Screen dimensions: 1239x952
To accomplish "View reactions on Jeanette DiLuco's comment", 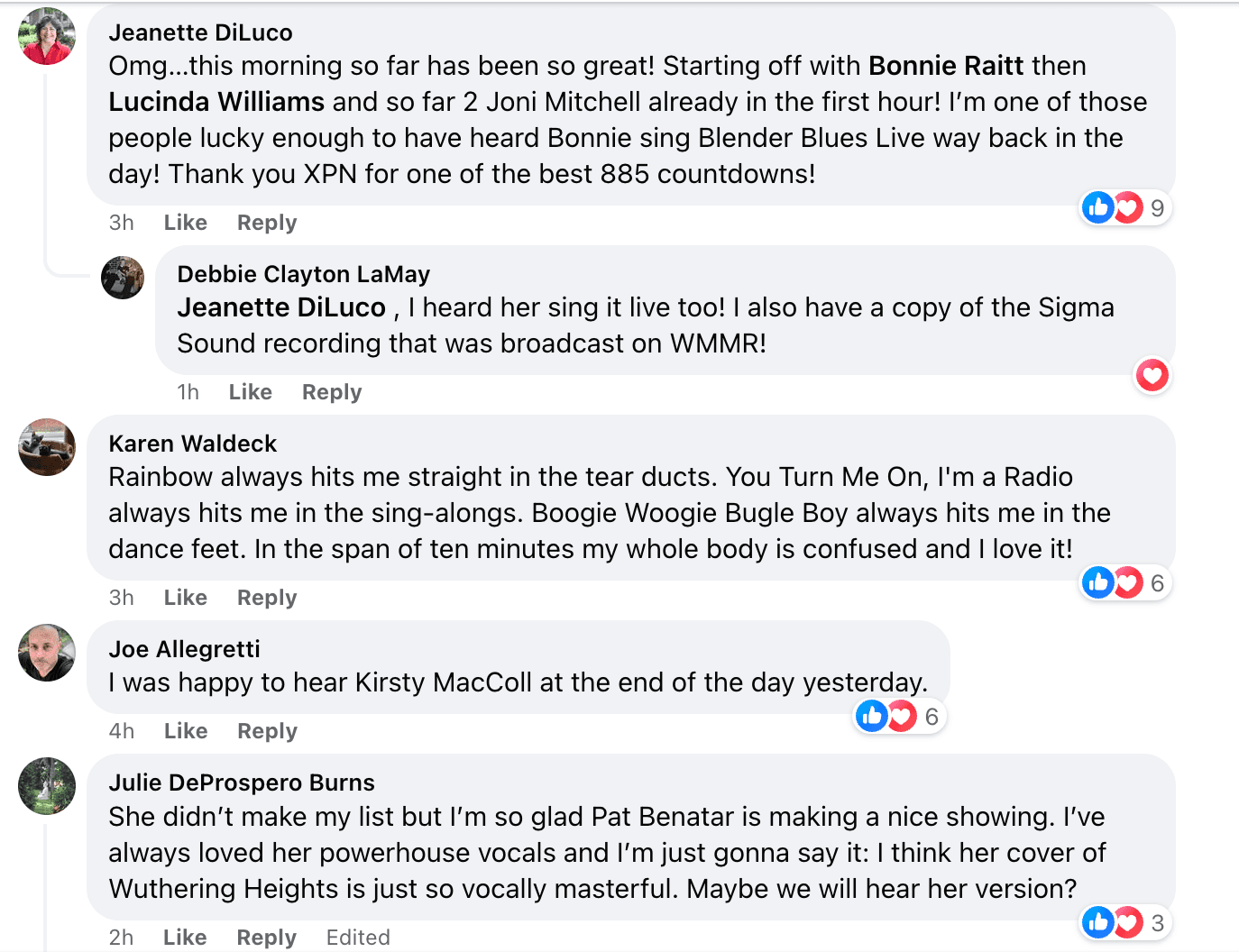I will coord(1124,208).
